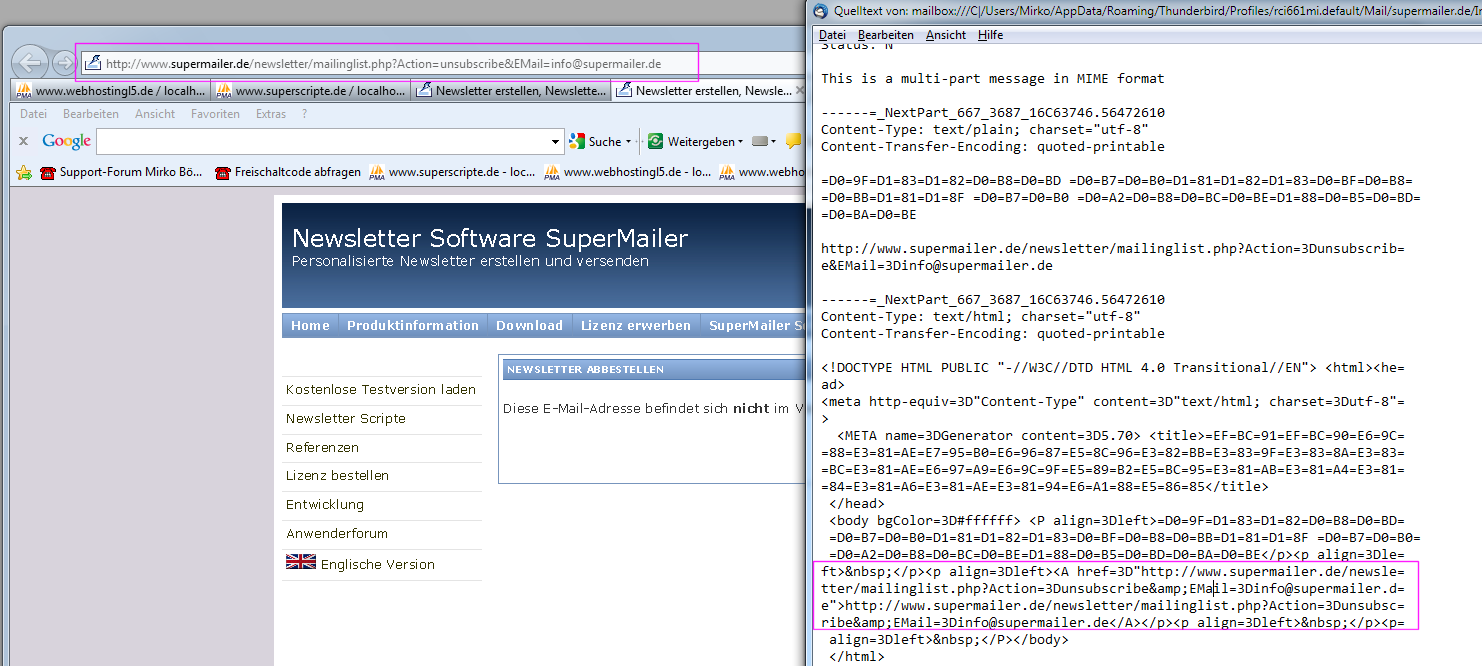Open the Lizenz bestellen sidebar link
This screenshot has height=666, width=1482.
point(337,475)
